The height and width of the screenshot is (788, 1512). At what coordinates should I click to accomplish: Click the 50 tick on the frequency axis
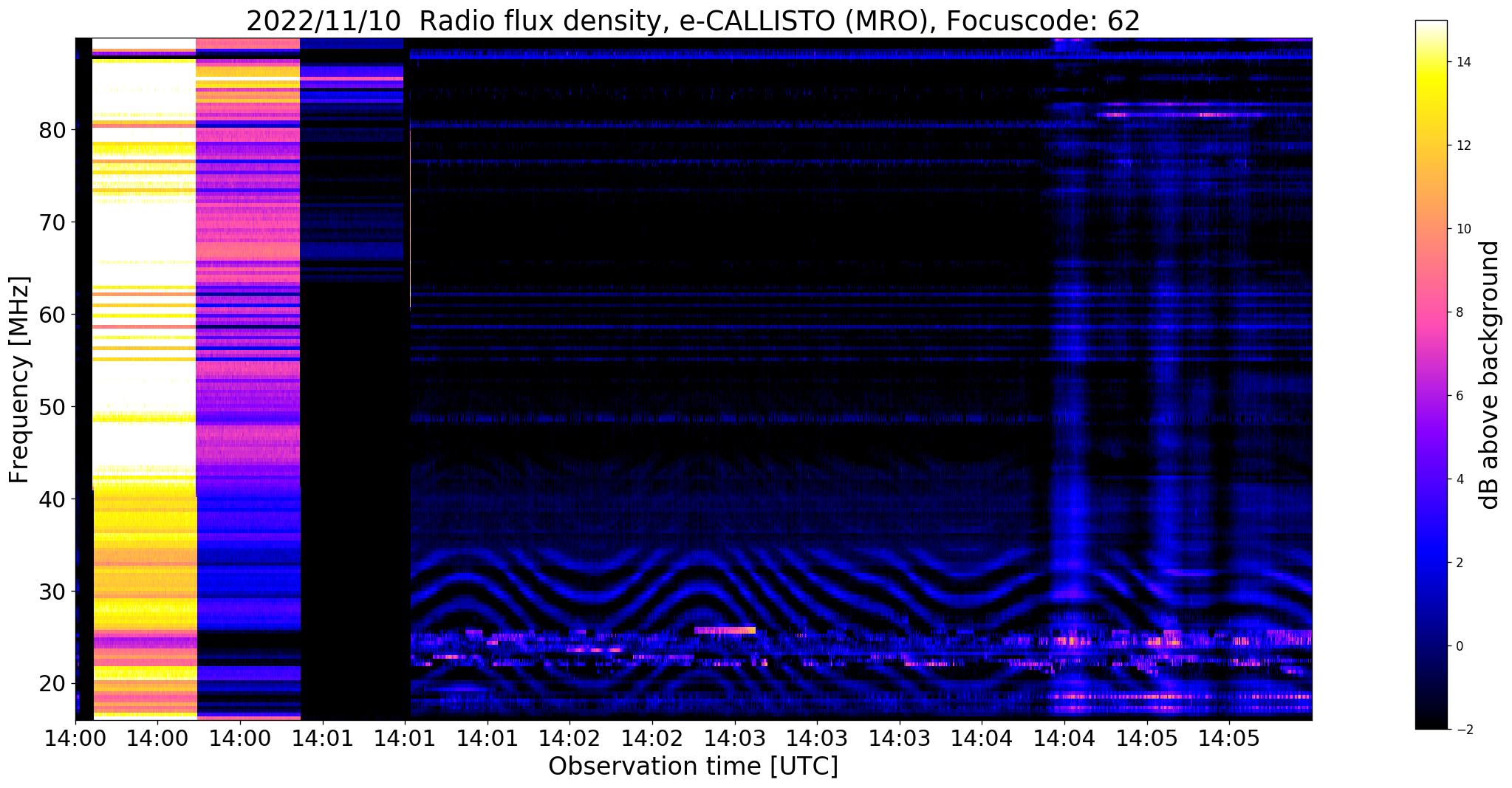click(x=53, y=407)
